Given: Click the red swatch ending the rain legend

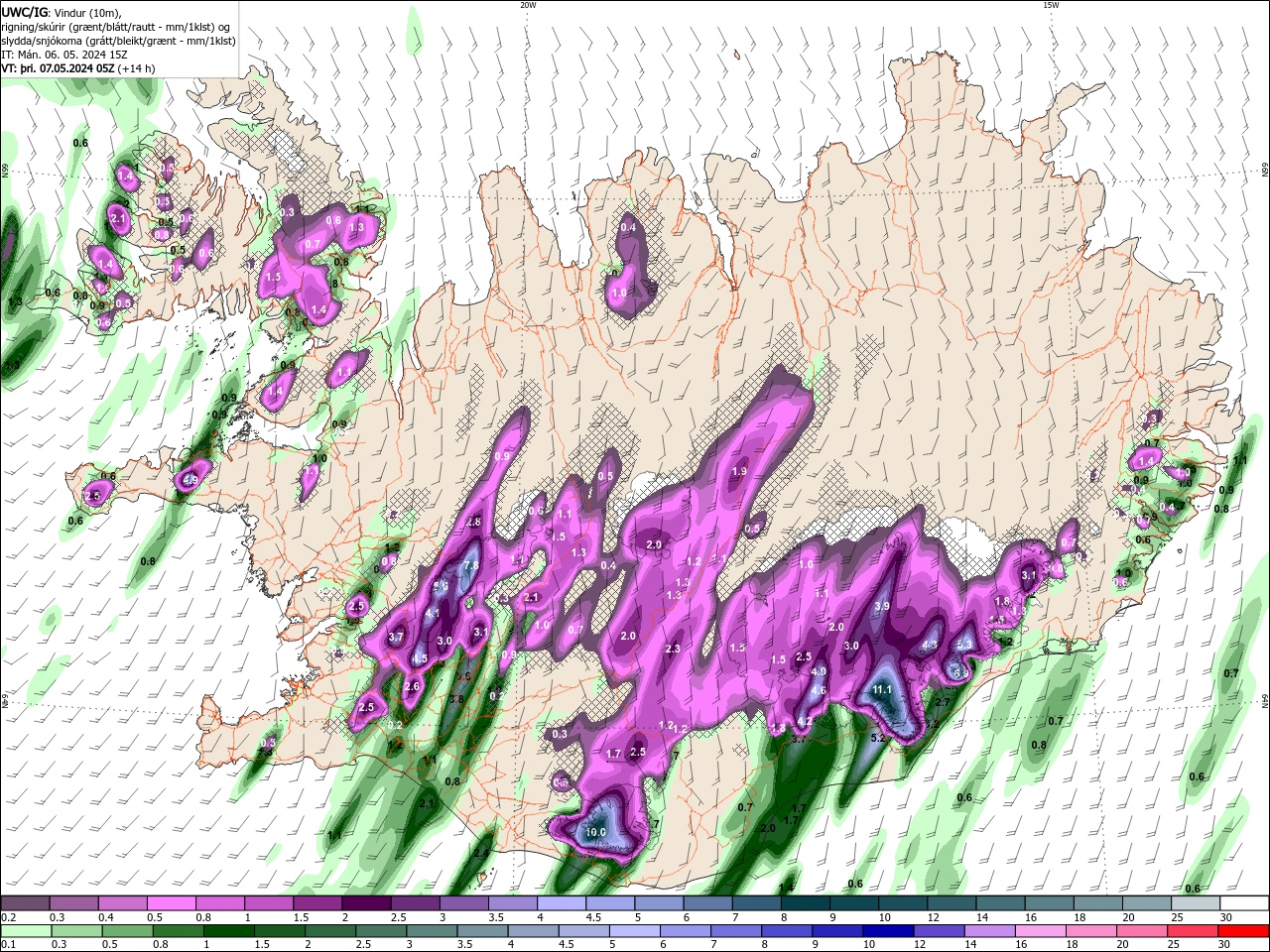Looking at the screenshot, I should coord(1243,931).
